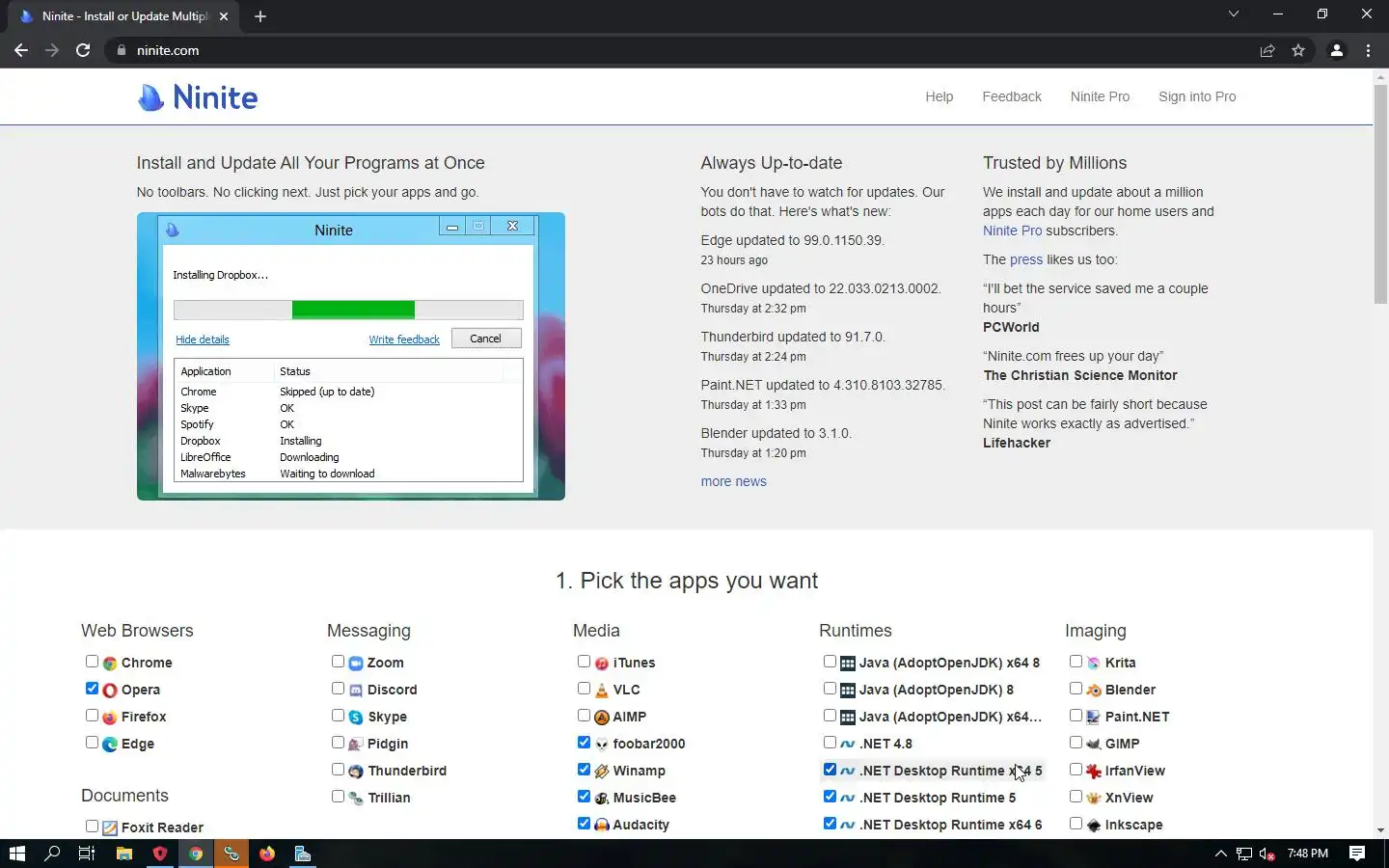Check the Foxit Reader checkbox
Image resolution: width=1389 pixels, height=868 pixels.
point(92,827)
